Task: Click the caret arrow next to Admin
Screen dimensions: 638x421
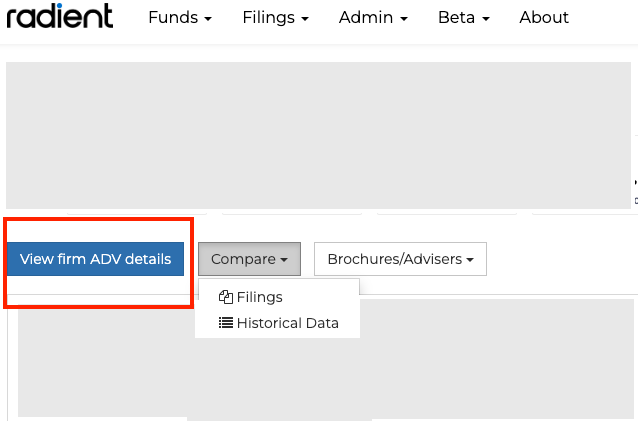Action: coord(404,20)
